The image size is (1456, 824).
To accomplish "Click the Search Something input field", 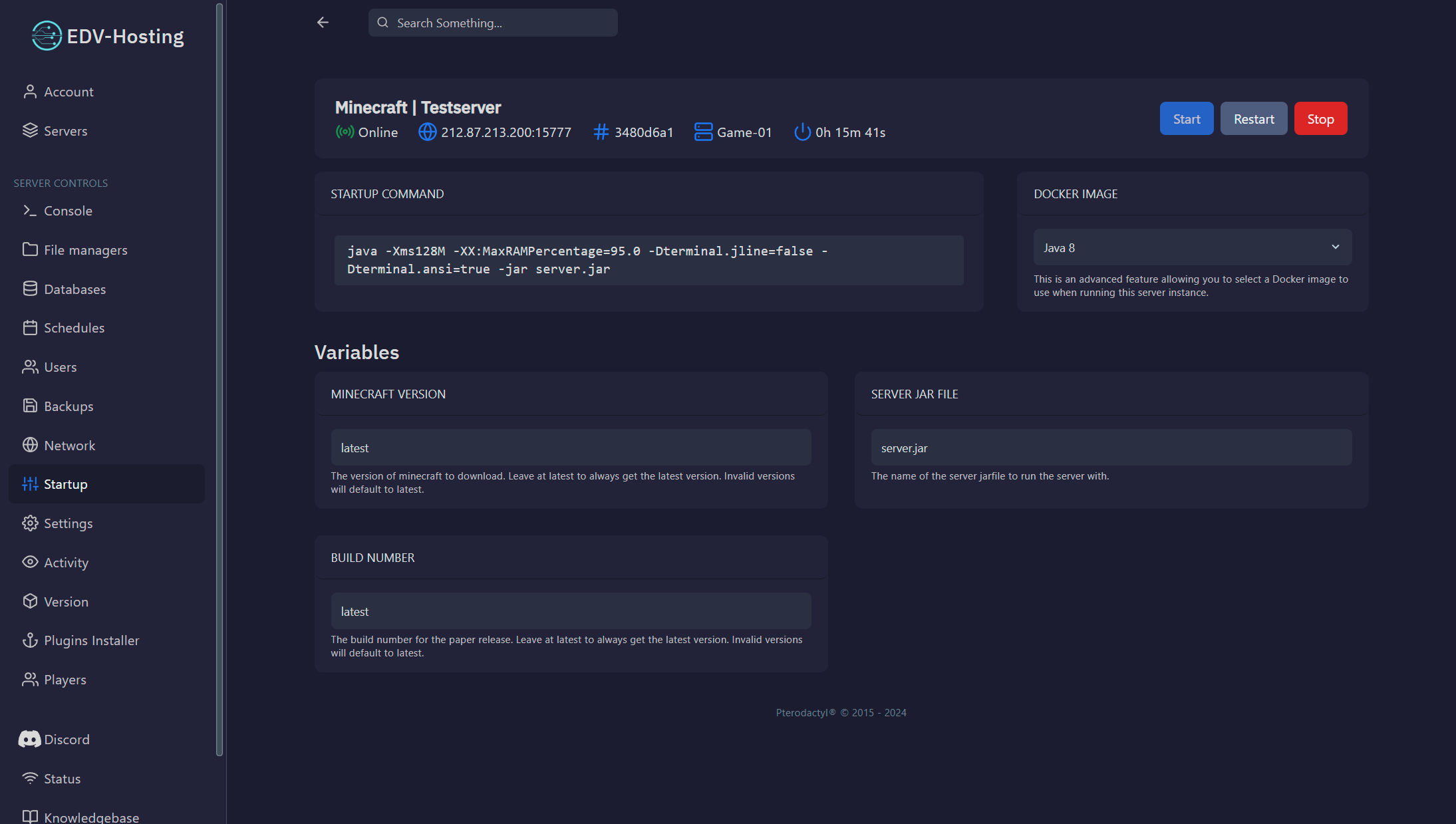I will tap(493, 23).
